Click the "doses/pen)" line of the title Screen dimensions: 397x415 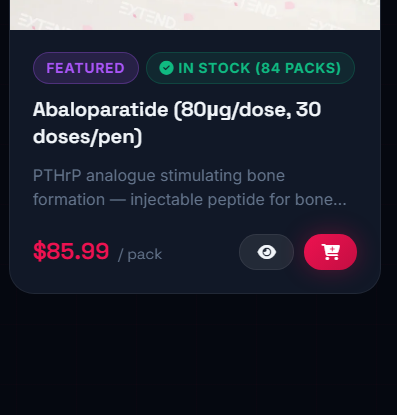(88, 137)
